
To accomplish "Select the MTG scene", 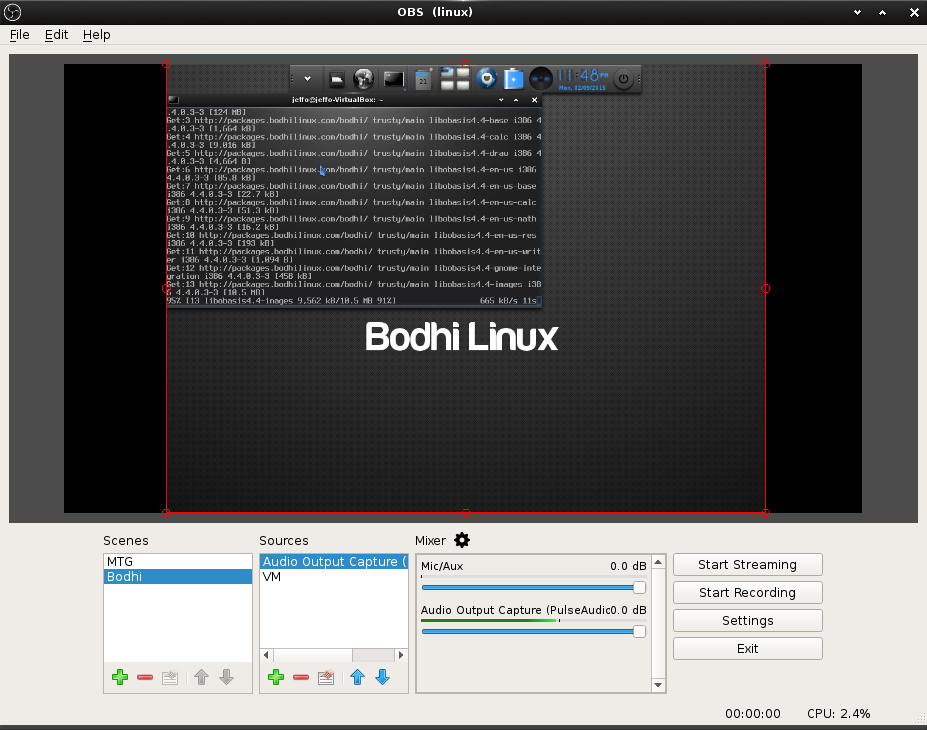I will (x=177, y=562).
